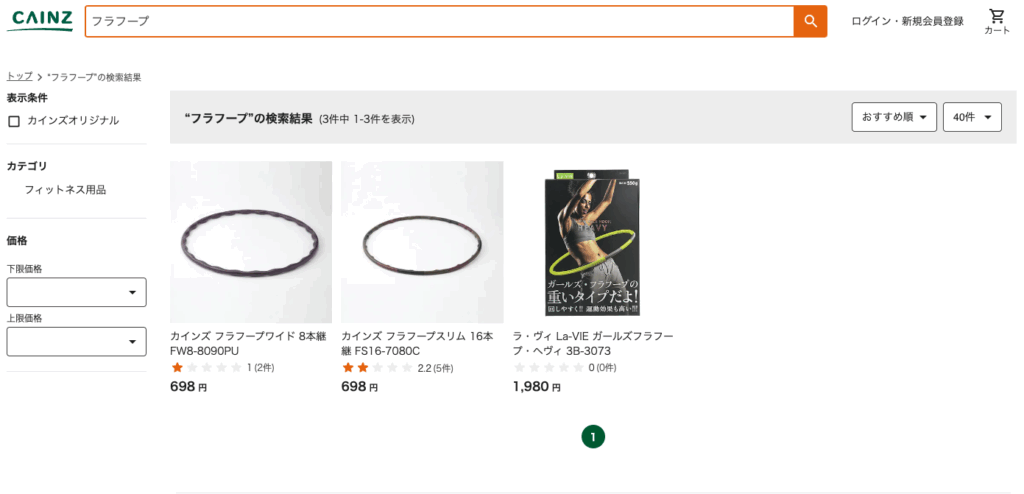Open ガールズフラフープ・ヘヴィ product image
The width and height of the screenshot is (1024, 494).
click(x=593, y=242)
